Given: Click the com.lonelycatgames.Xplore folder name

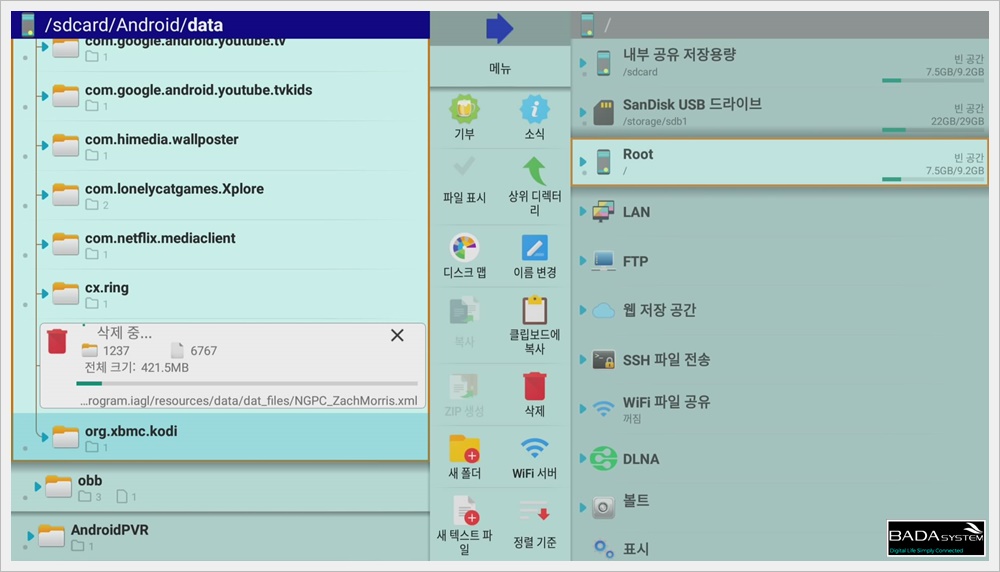Looking at the screenshot, I should 174,189.
